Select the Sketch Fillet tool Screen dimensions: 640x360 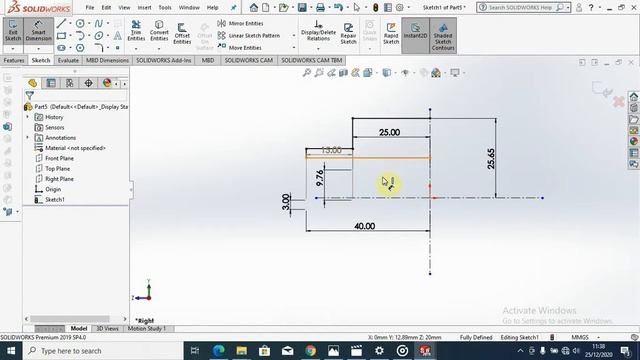tap(99, 48)
